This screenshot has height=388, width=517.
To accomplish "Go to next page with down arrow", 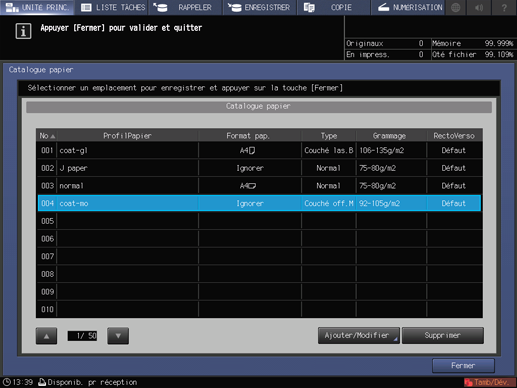I will pos(118,336).
